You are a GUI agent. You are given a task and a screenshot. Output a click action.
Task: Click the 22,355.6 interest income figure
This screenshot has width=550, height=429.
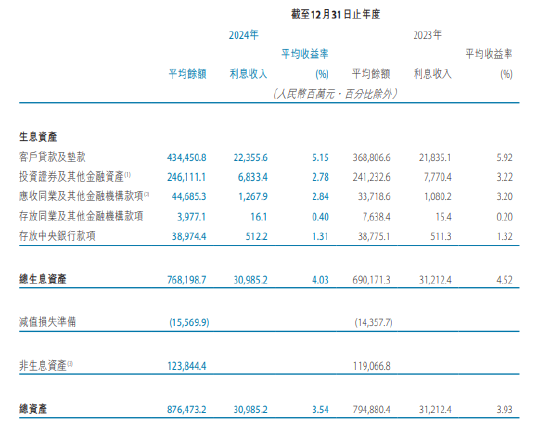click(x=250, y=157)
